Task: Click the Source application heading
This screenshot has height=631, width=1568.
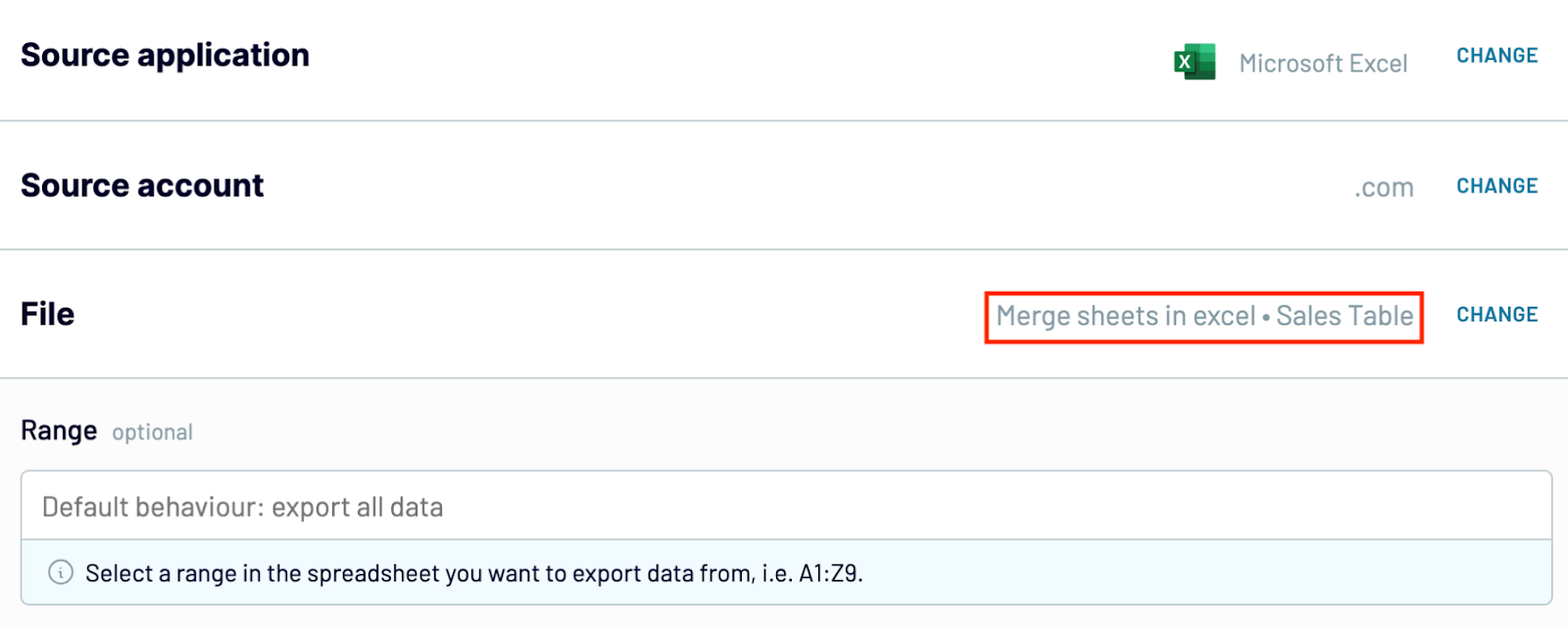Action: point(165,55)
